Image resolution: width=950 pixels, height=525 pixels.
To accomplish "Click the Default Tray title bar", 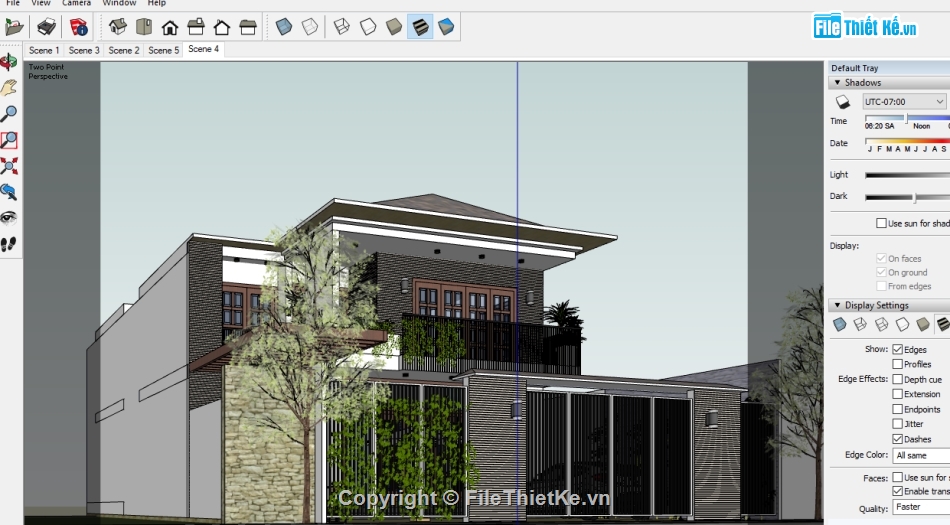I will tap(889, 68).
